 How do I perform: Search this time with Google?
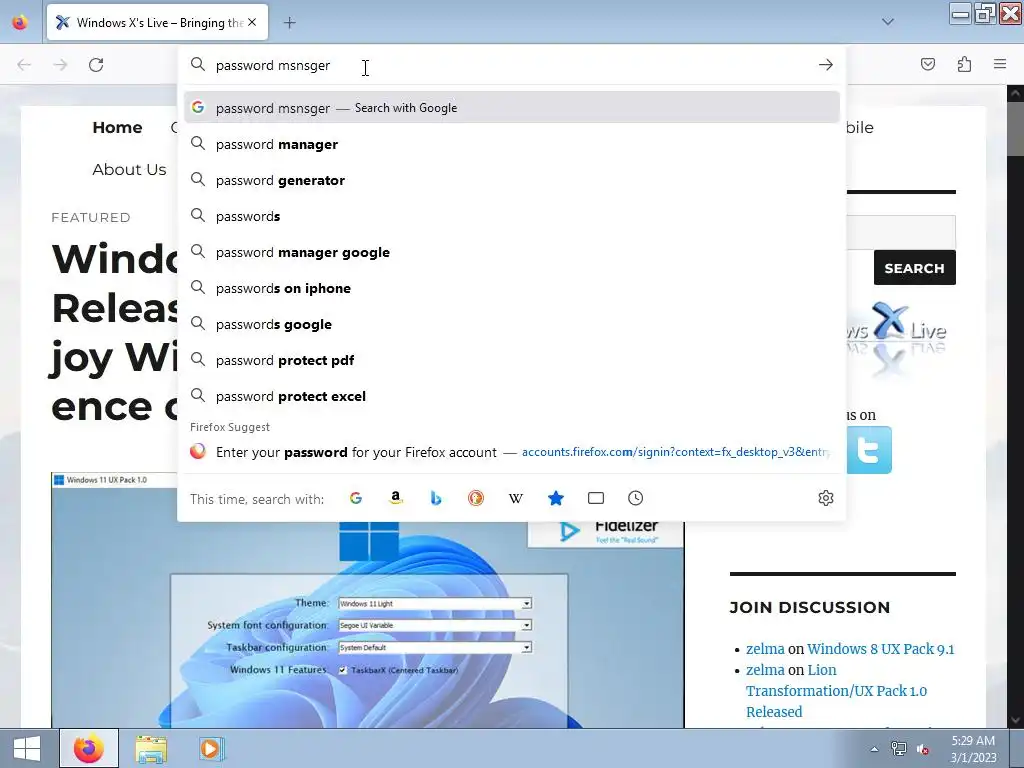coord(356,498)
